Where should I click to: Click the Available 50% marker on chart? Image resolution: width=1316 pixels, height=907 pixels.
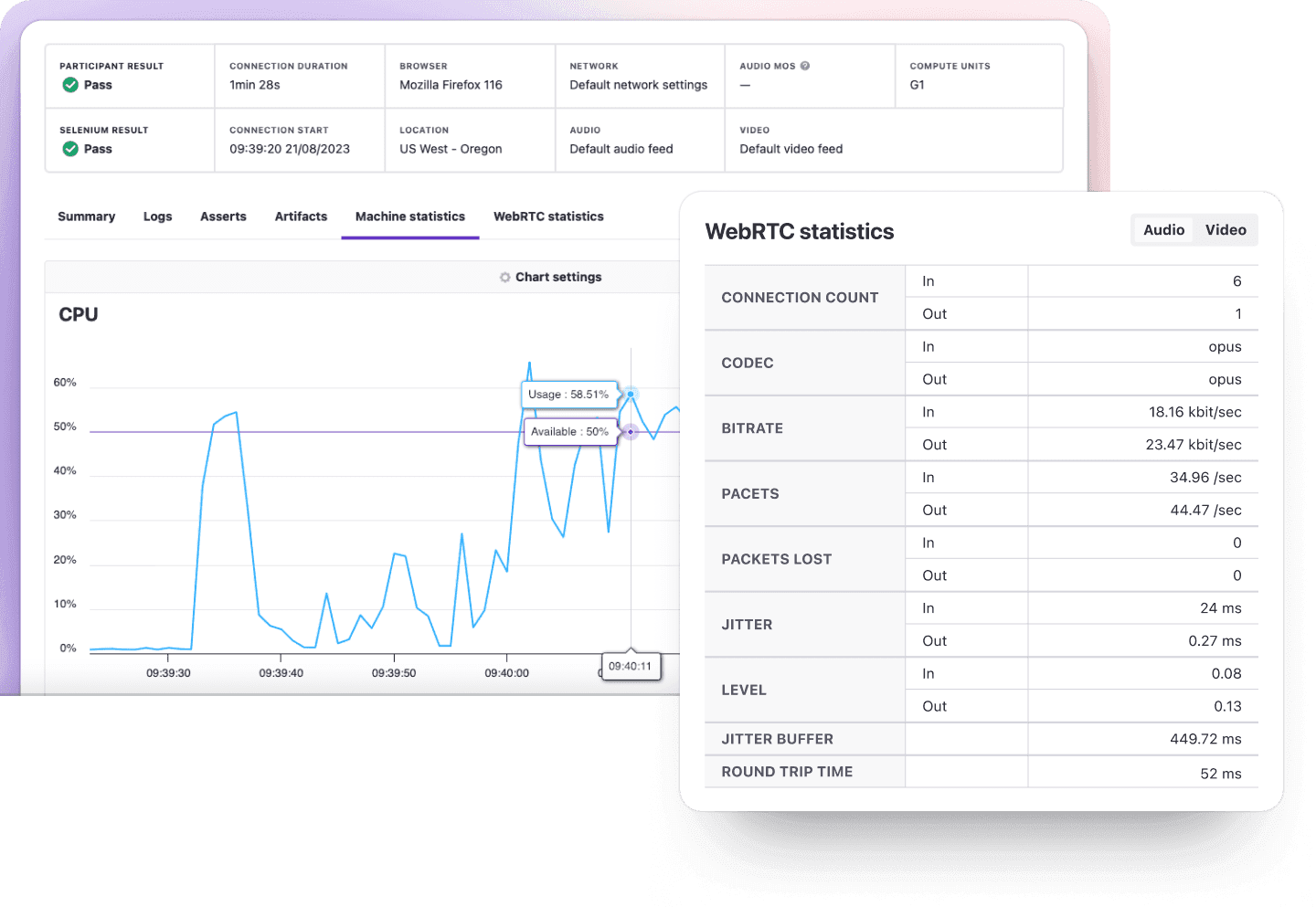[x=631, y=431]
